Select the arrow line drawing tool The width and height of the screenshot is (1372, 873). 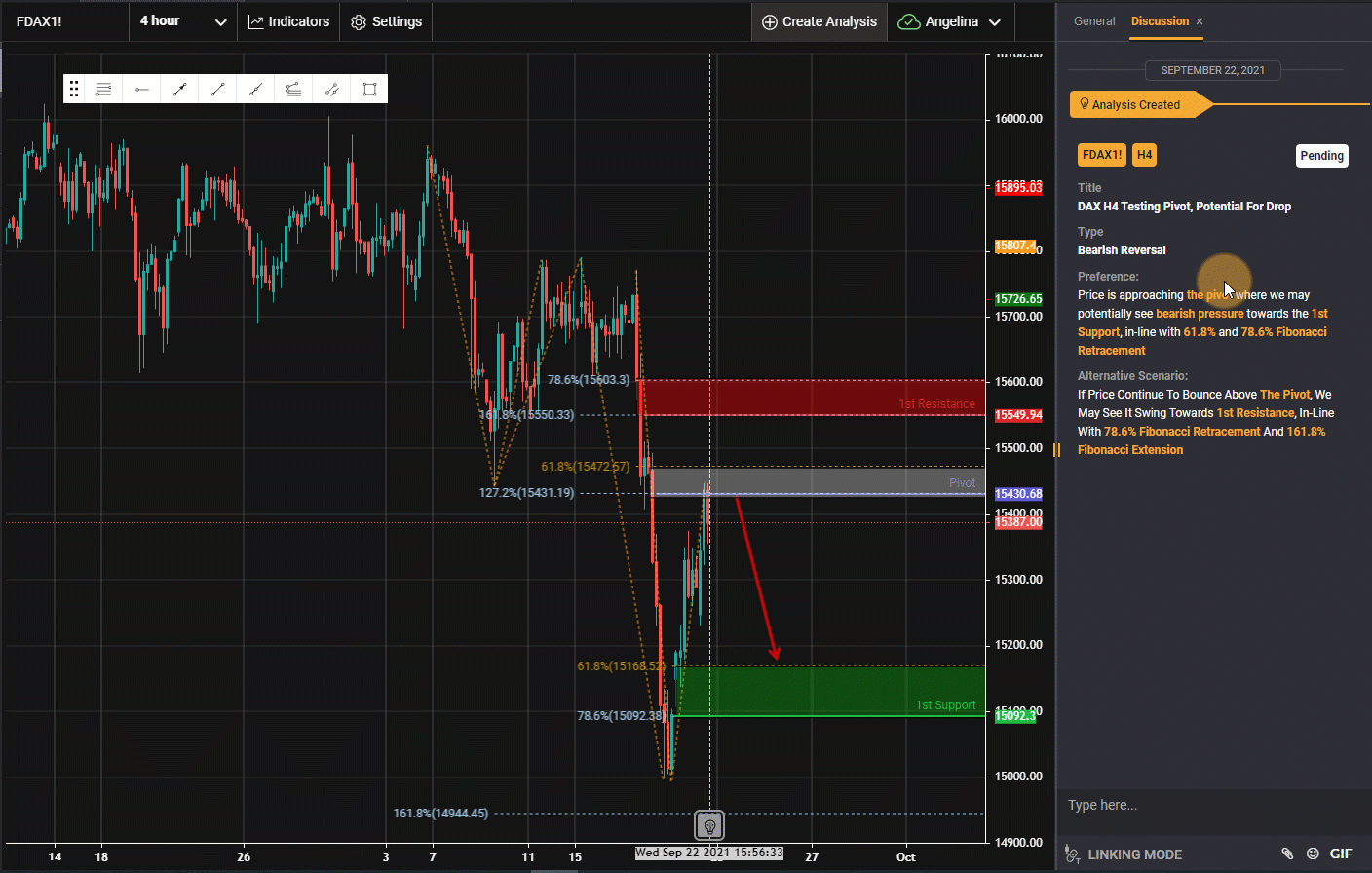pyautogui.click(x=180, y=89)
